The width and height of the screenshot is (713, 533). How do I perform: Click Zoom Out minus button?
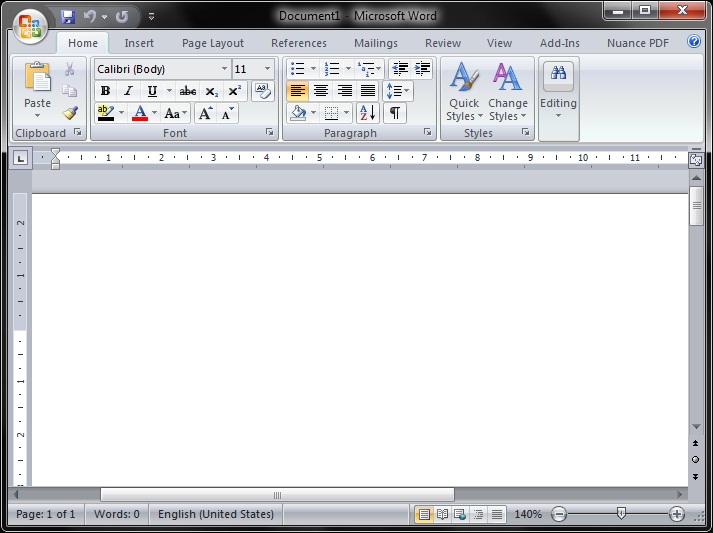tap(558, 514)
